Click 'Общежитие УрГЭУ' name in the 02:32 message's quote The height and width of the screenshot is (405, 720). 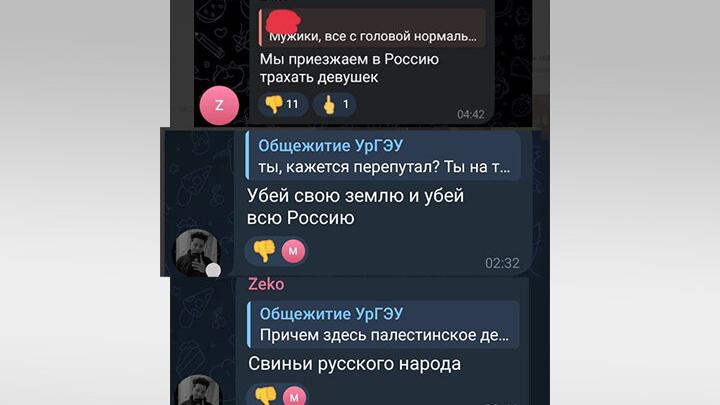[330, 146]
